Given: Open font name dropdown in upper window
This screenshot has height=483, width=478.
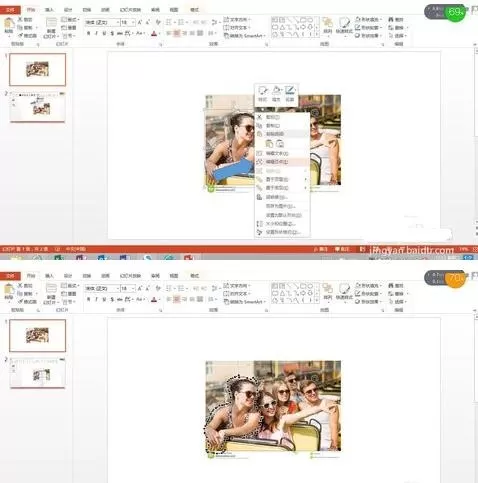Looking at the screenshot, I should click(118, 22).
